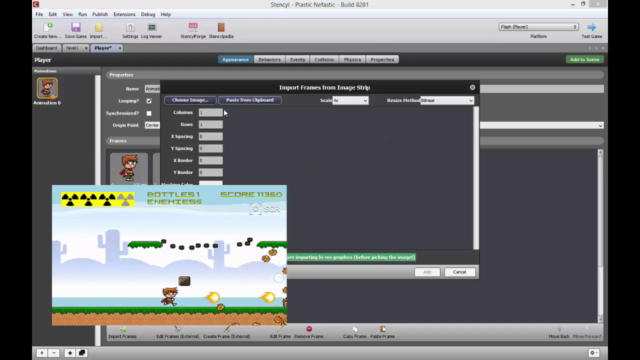Screen dimensions: 640x360
Task: Open the Edit menu
Action: point(53,14)
